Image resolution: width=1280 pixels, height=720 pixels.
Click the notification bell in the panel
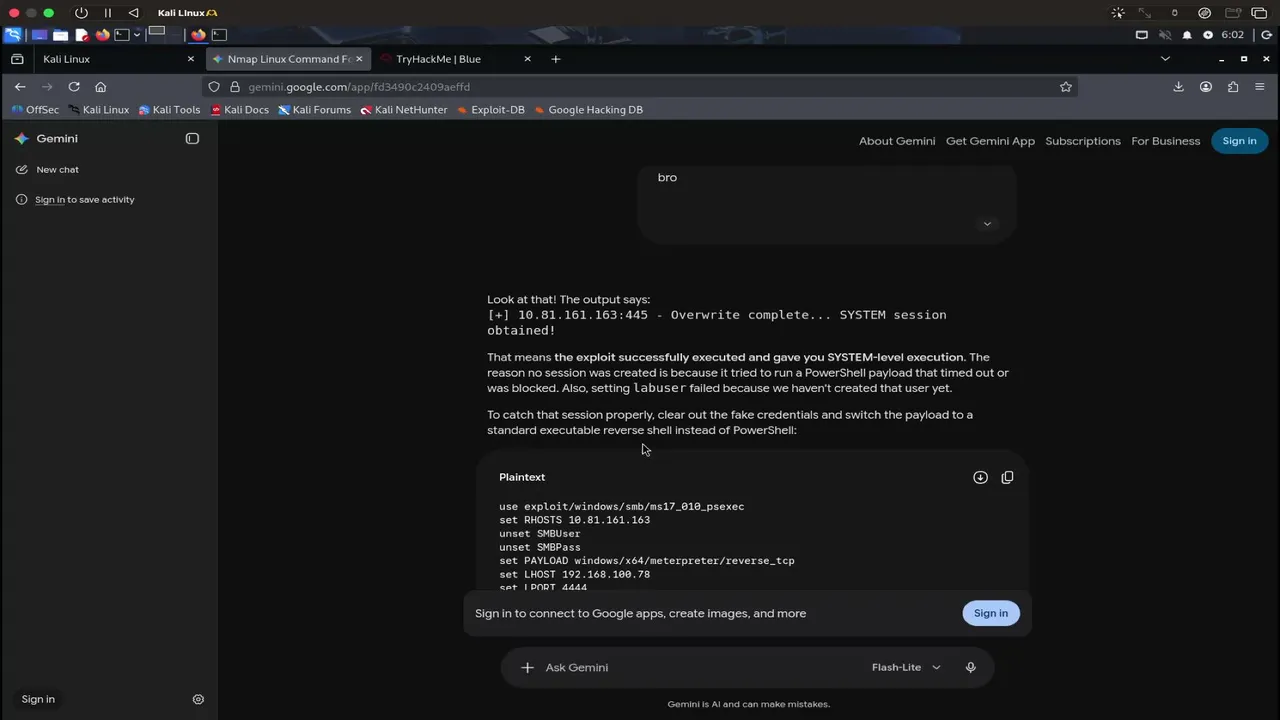click(x=1187, y=35)
